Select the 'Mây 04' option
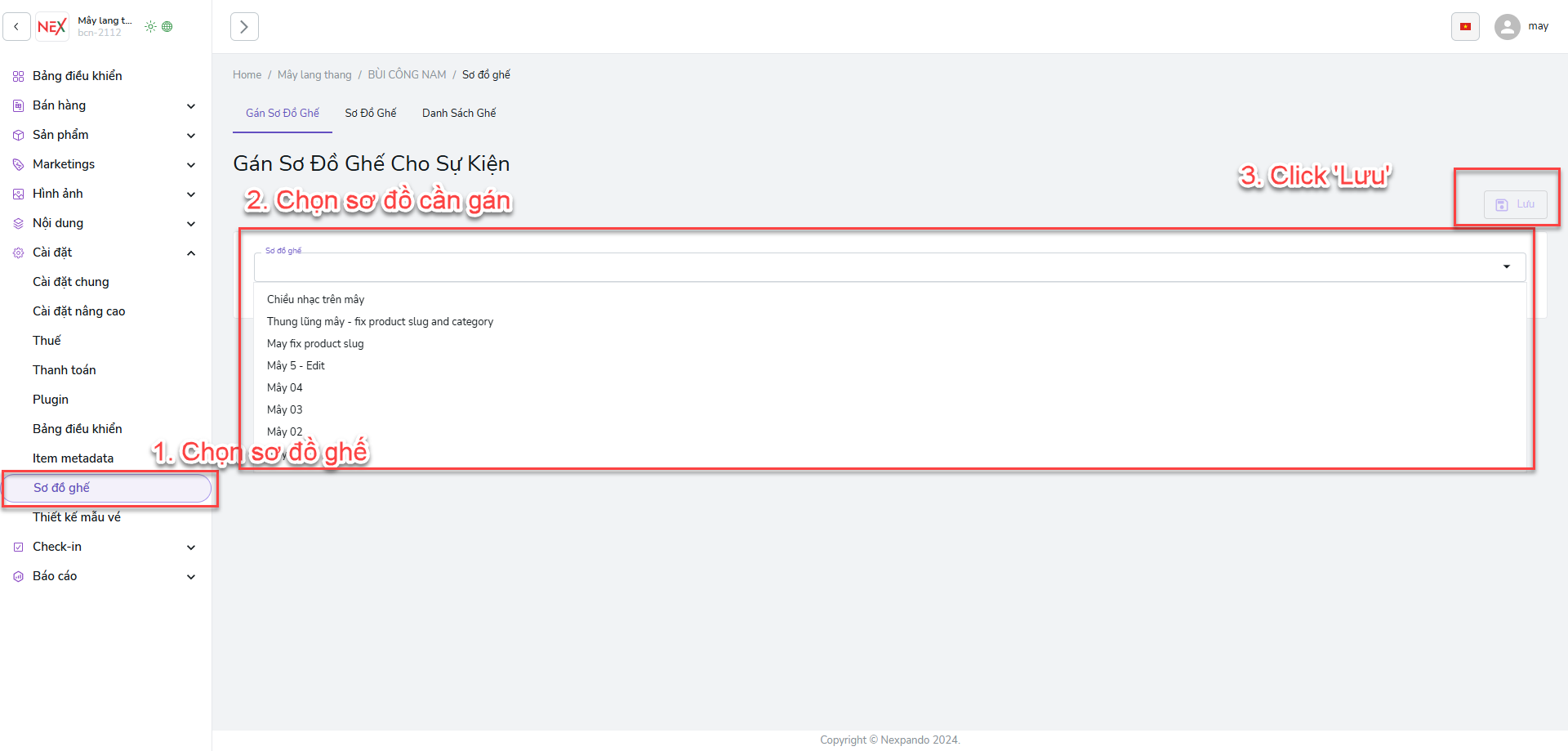Screen dimensions: 1568x751 click(x=285, y=387)
